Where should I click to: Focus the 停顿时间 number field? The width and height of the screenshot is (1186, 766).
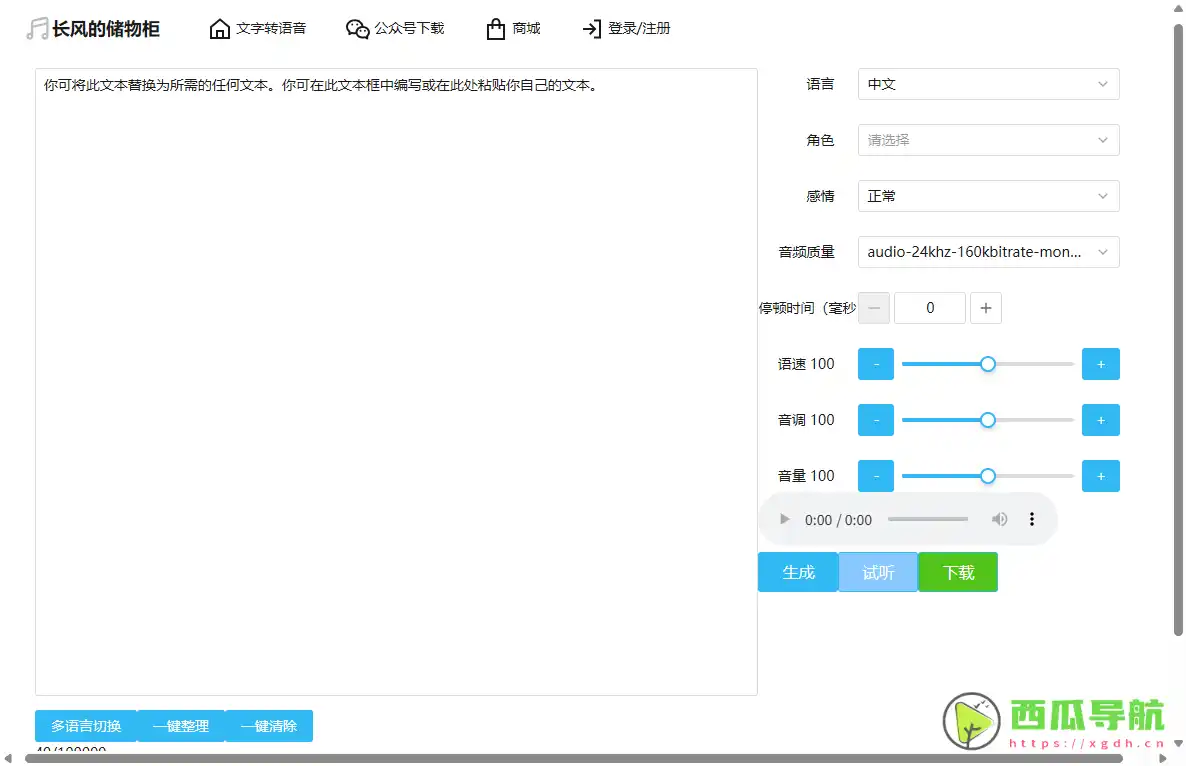pos(930,308)
